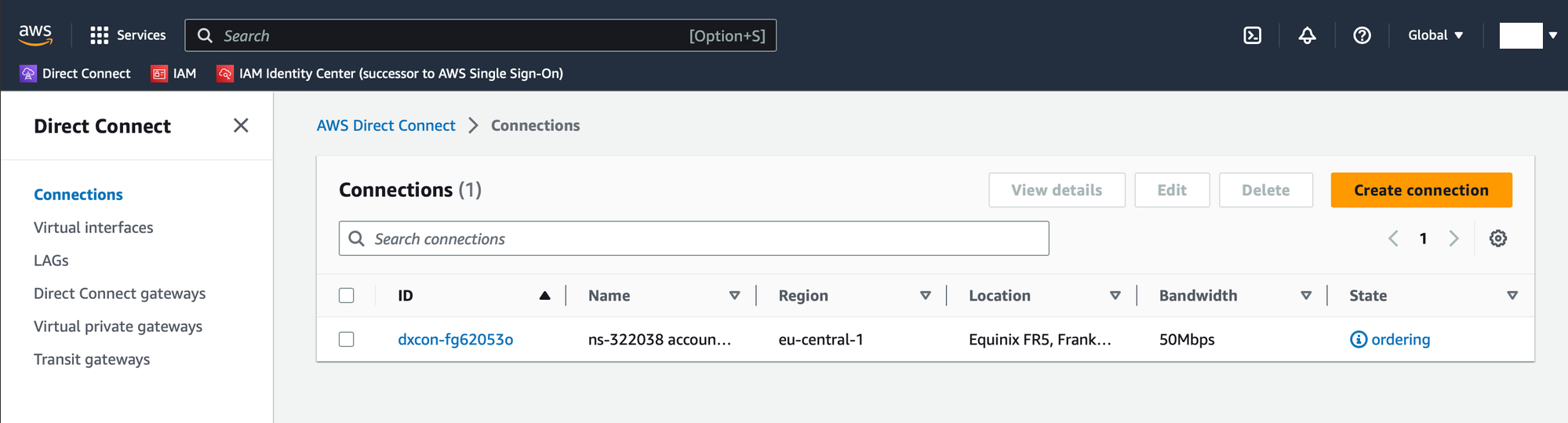
Task: Open the IAM favorite shortcut
Action: tap(173, 73)
